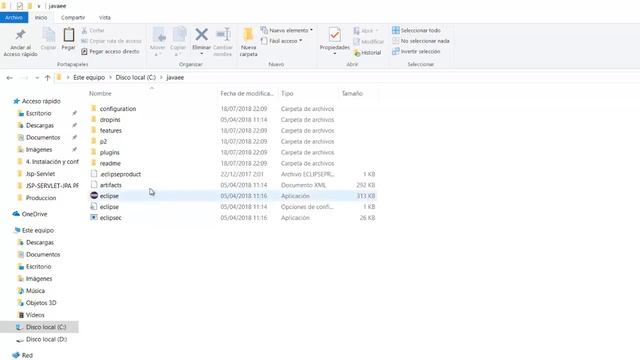The width and height of the screenshot is (640, 360).
Task: Click the Anclar al Acceso rápido pin icon
Action: [x=20, y=35]
